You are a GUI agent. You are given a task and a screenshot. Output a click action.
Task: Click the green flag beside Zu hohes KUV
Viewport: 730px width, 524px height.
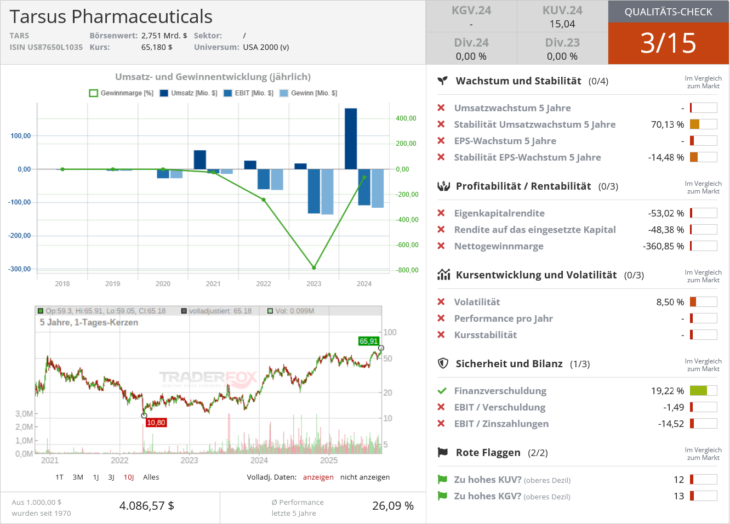coord(442,480)
